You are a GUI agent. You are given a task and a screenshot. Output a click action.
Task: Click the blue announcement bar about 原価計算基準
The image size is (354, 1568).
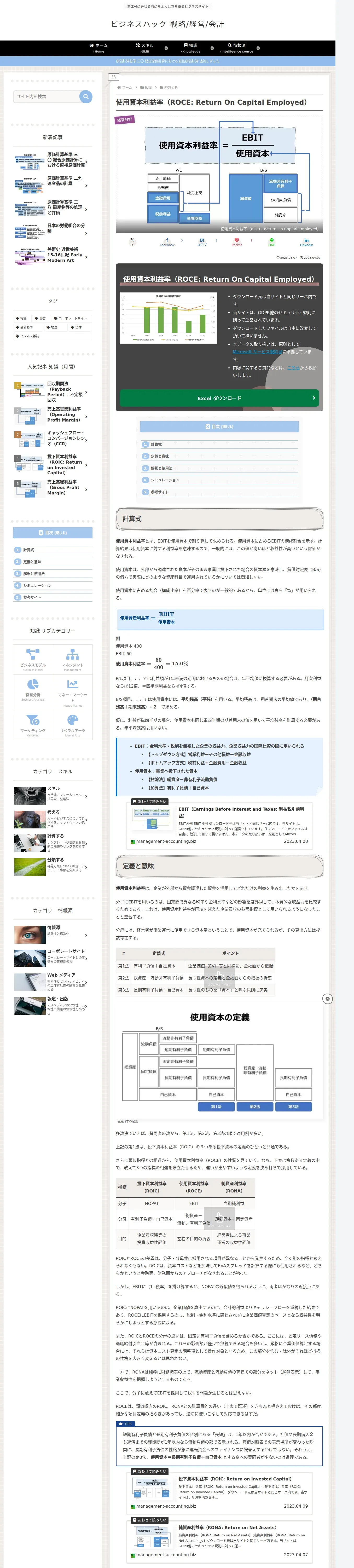pos(168,61)
